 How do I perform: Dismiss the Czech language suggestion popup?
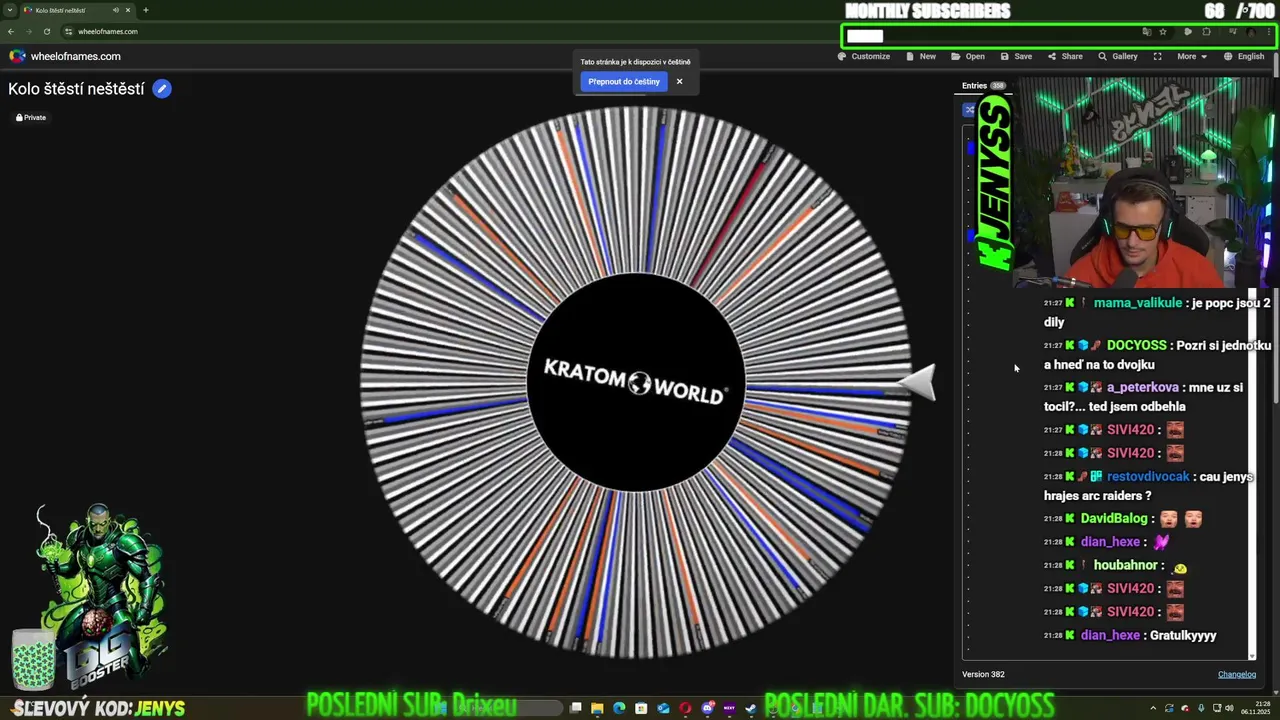coord(679,82)
